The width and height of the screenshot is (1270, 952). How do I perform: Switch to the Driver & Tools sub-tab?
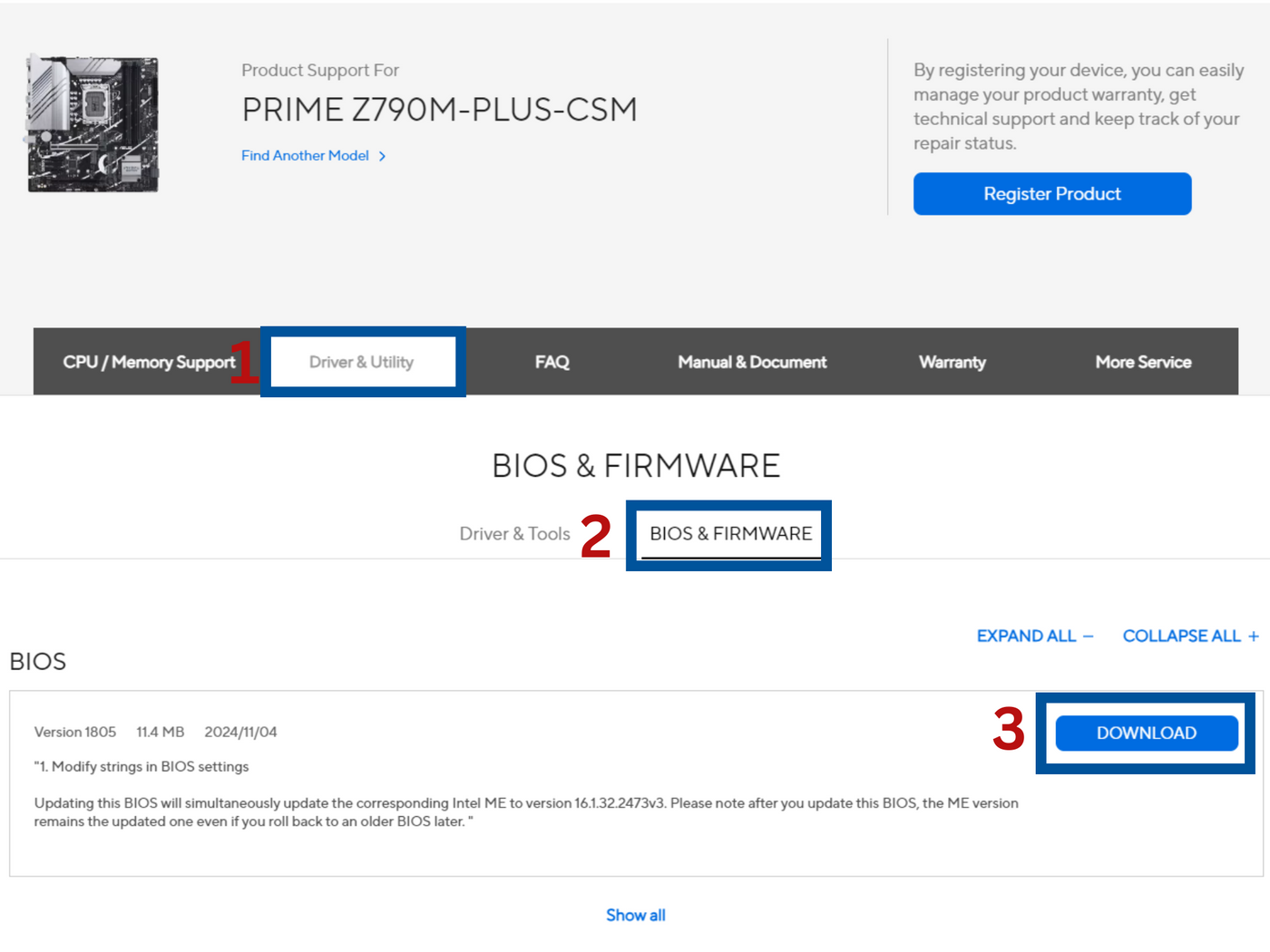[x=514, y=534]
